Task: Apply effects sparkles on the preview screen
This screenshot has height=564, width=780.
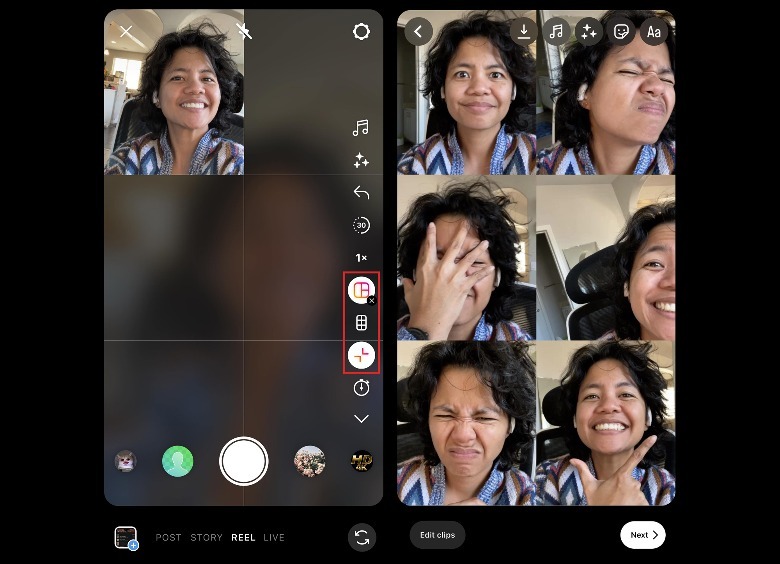Action: pyautogui.click(x=589, y=32)
